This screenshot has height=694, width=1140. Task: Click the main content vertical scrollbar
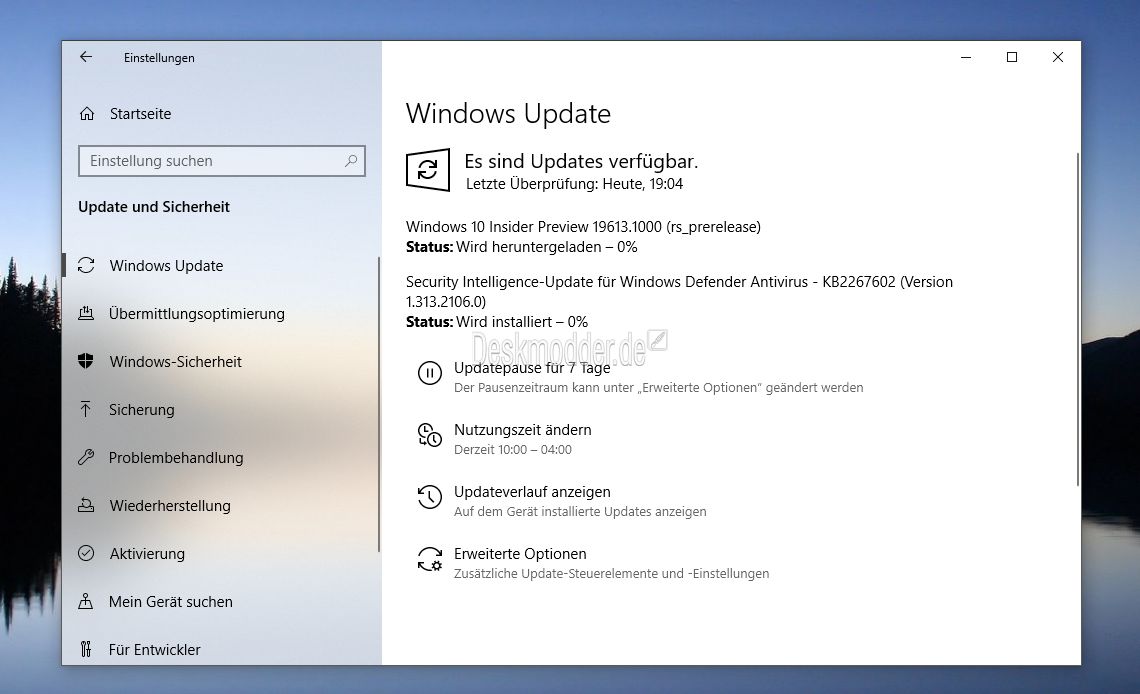(x=1077, y=320)
